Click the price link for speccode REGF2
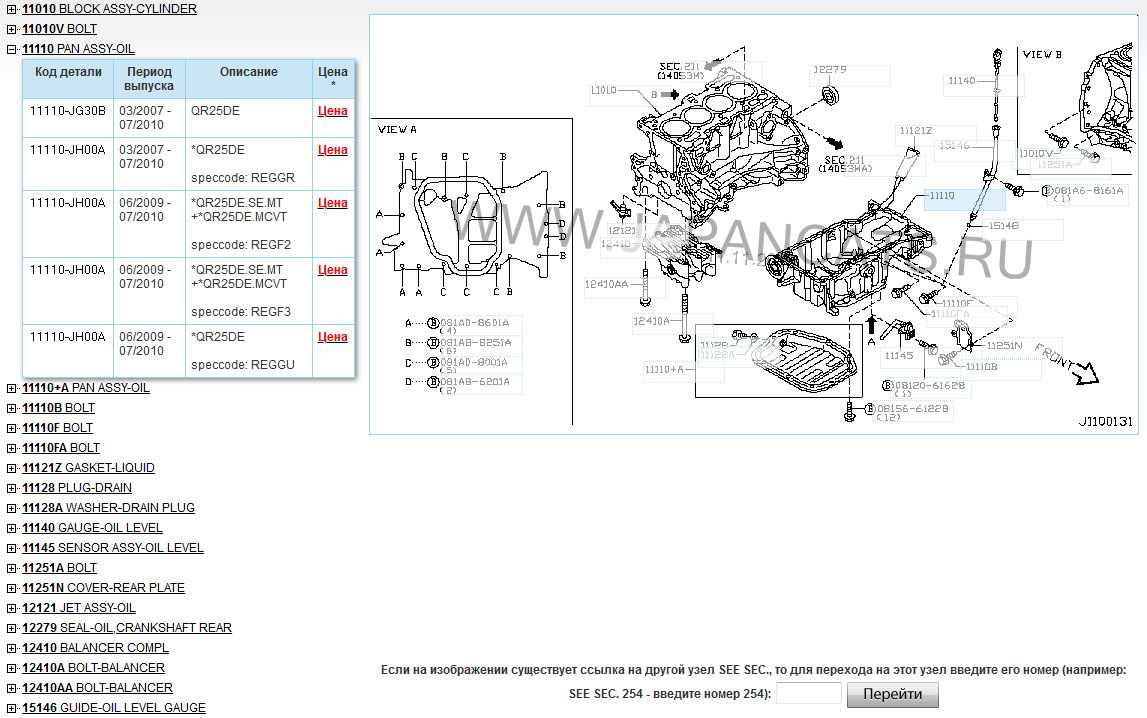Screen dimensions: 1147x718 tap(332, 203)
